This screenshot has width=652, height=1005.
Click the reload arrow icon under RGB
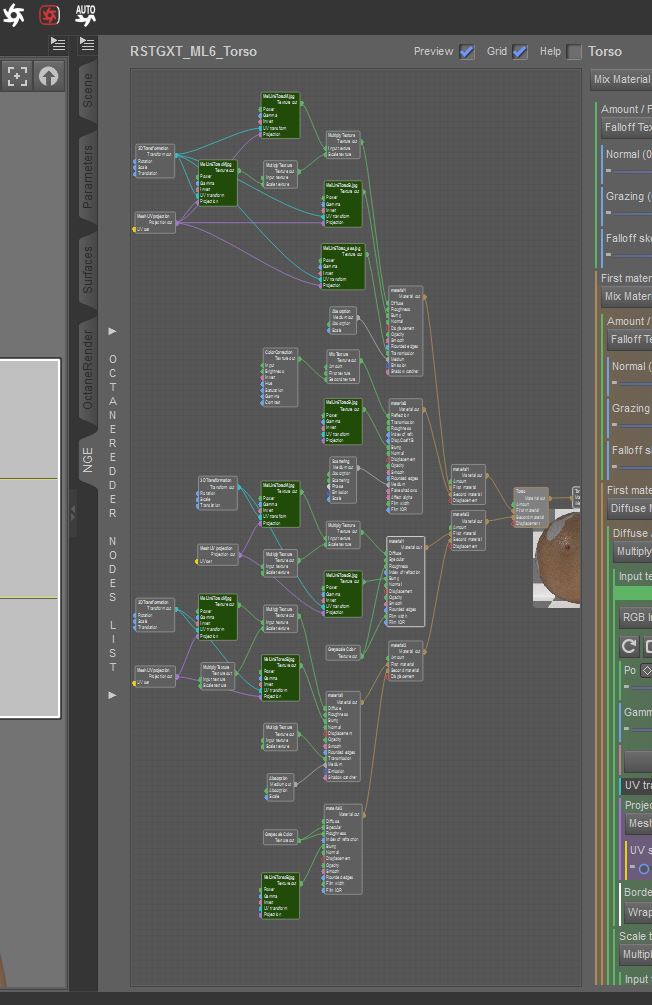(629, 645)
